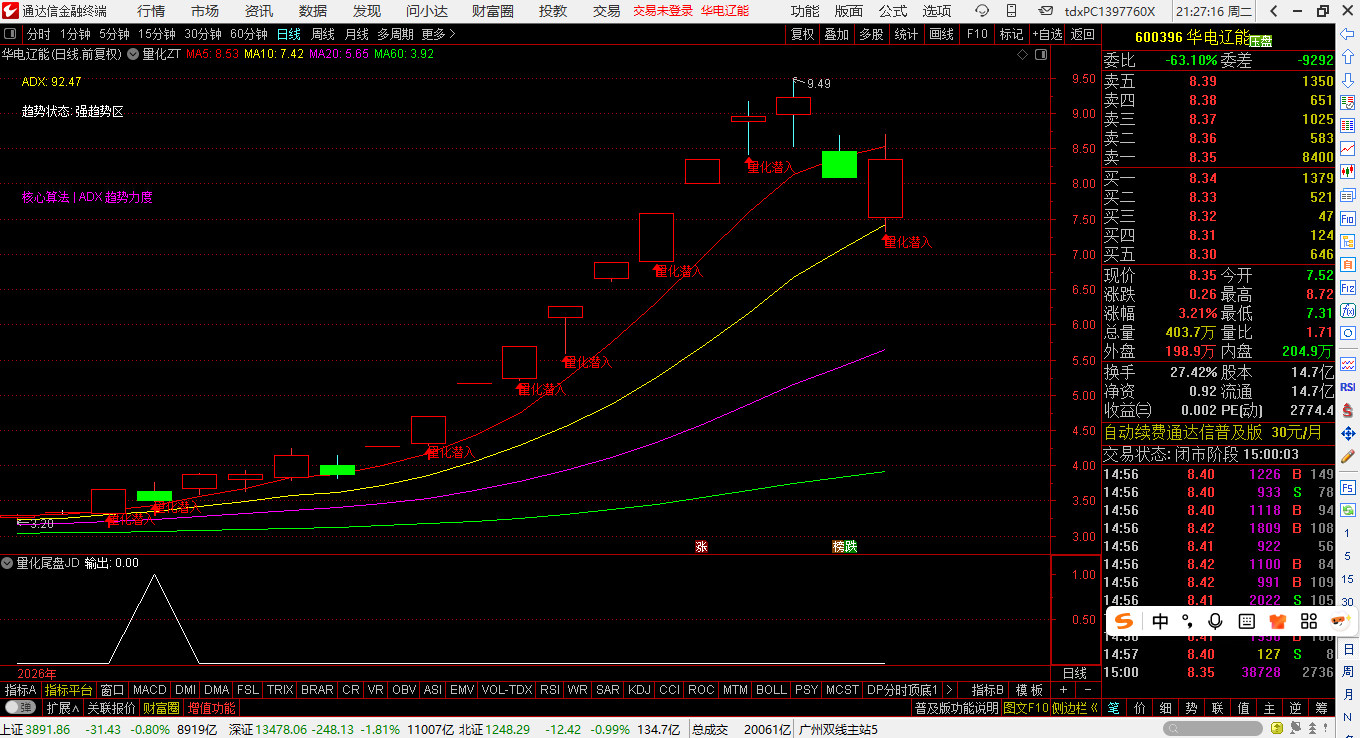Open the customer service headset icon

coord(983,11)
